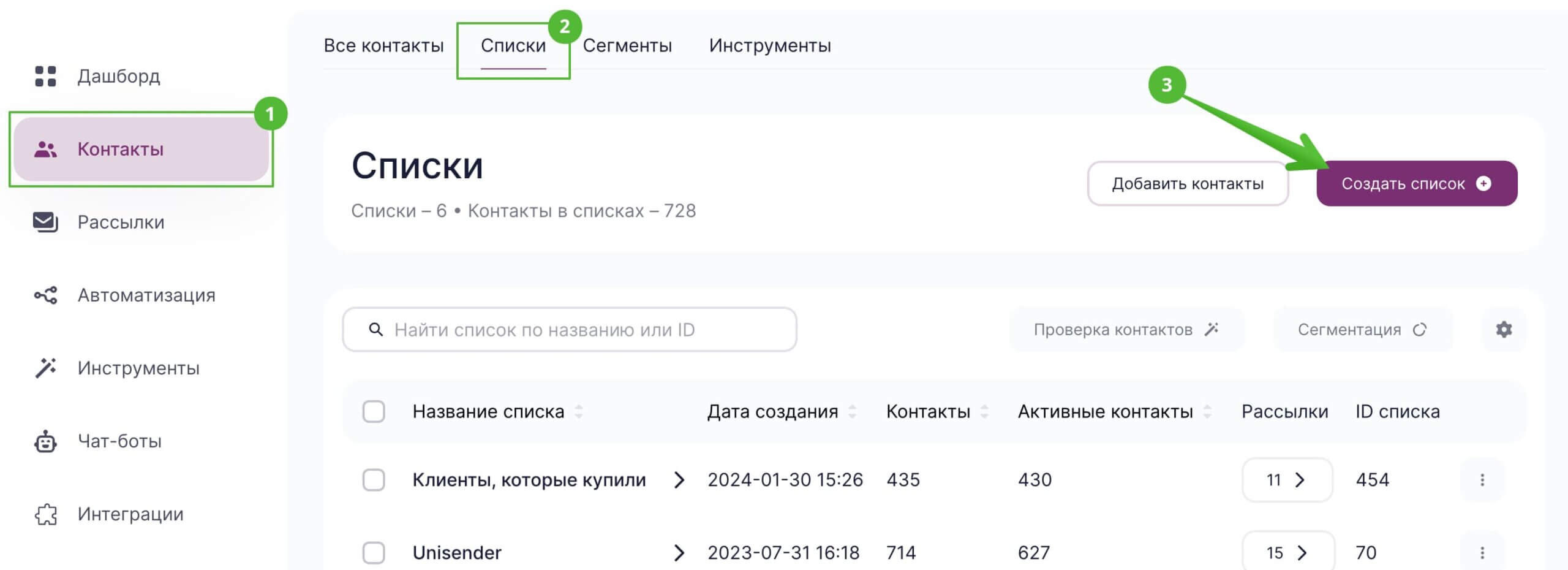This screenshot has width=1568, height=570.
Task: Open three-dot menu for Unisender row
Action: (x=1482, y=553)
